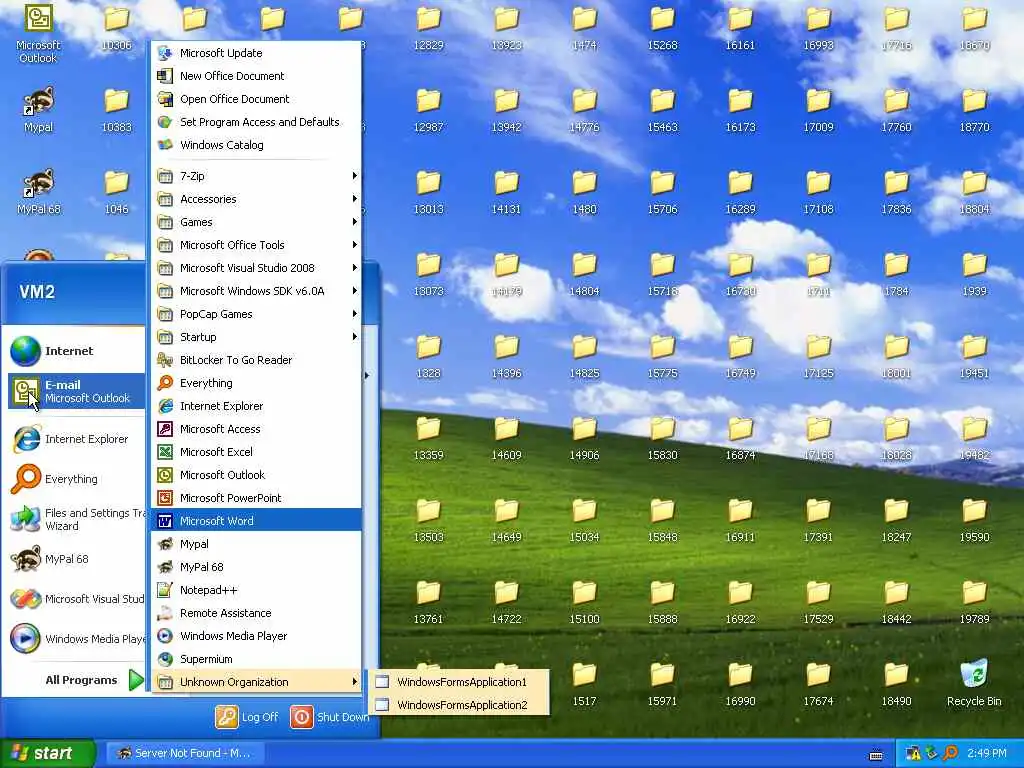Click BitLocker To Go Reader icon
Screen dimensions: 1024x768
[165, 360]
